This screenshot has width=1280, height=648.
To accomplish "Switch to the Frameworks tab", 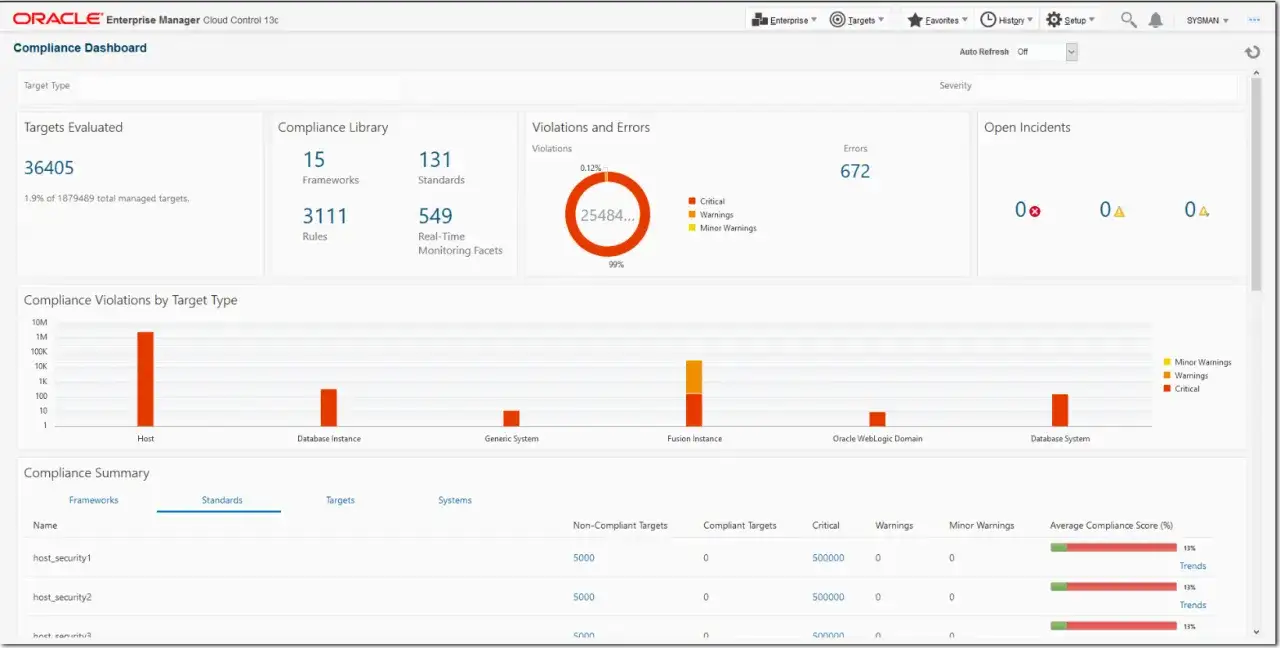I will (x=94, y=500).
